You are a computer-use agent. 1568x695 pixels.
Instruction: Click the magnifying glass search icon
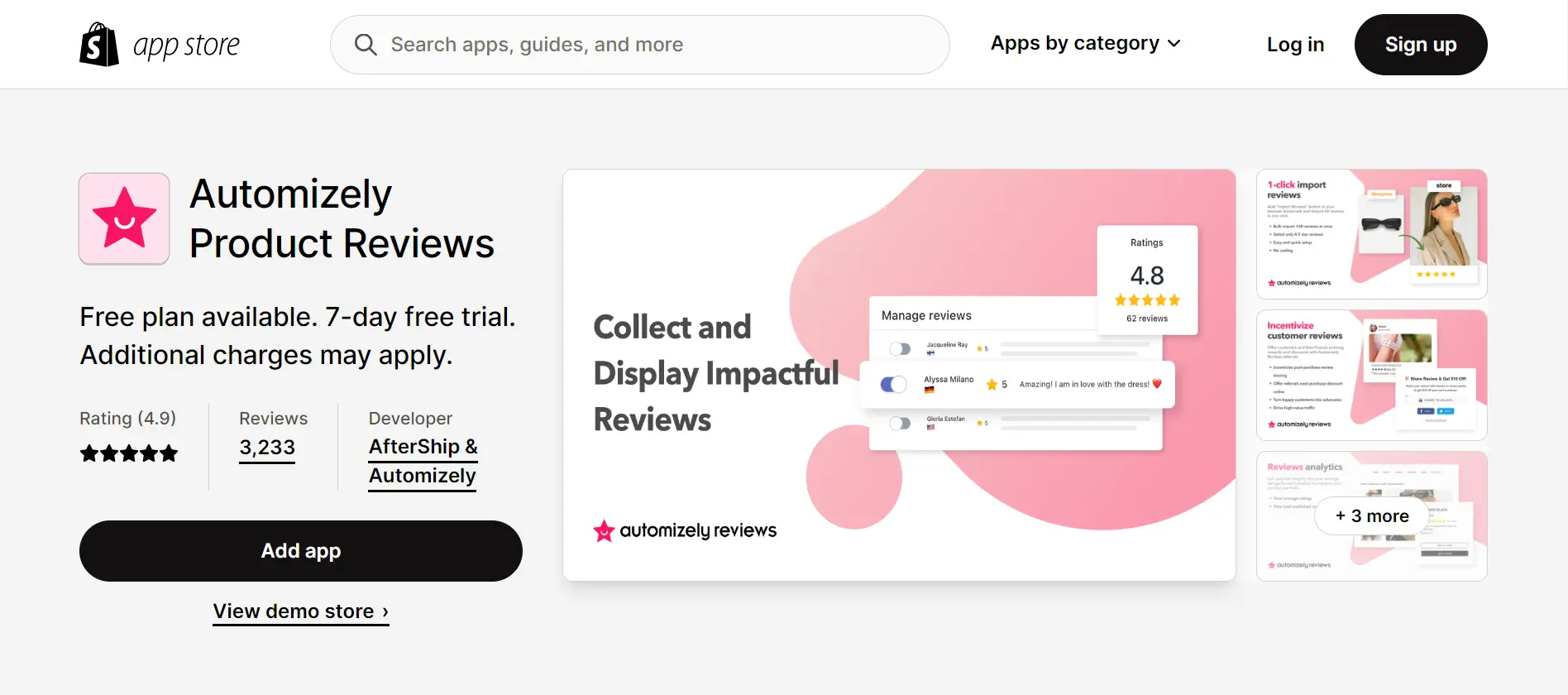pyautogui.click(x=366, y=45)
